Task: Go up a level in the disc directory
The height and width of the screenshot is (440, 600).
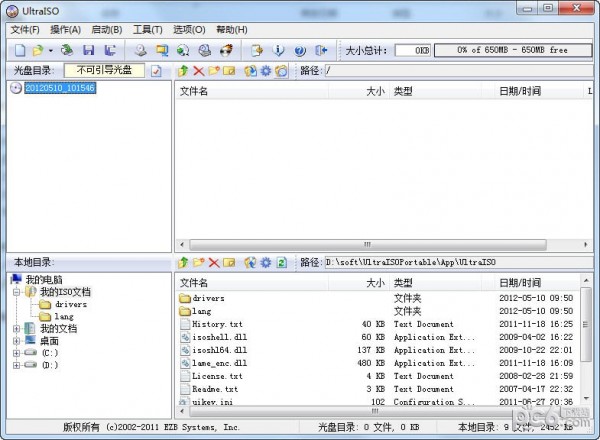Action: click(183, 71)
